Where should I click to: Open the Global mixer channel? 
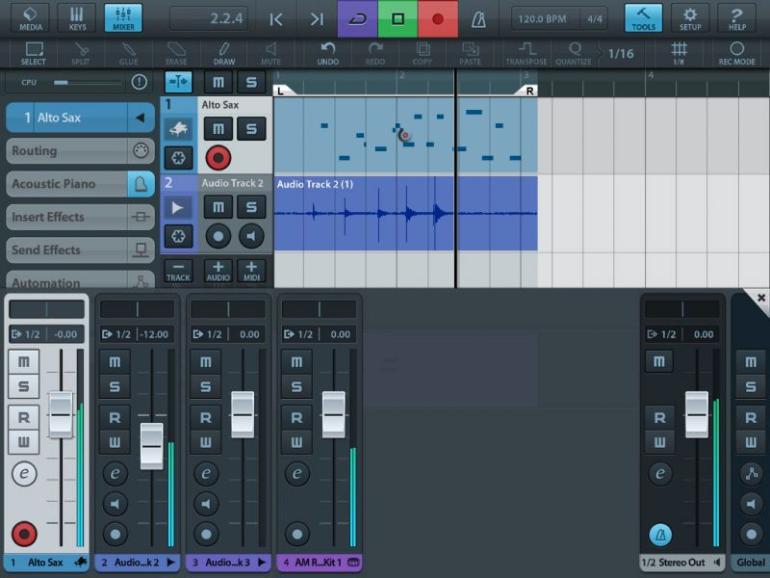[x=750, y=562]
